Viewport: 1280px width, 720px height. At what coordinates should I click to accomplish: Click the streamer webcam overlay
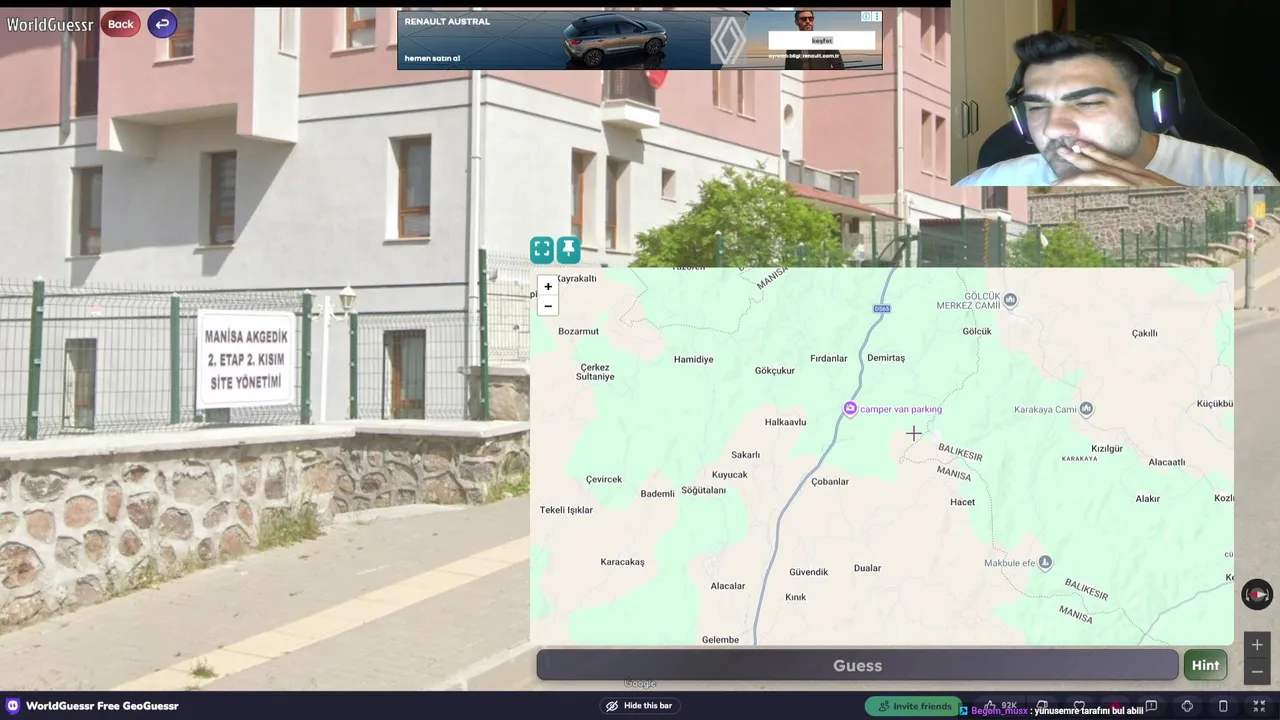tap(1115, 93)
